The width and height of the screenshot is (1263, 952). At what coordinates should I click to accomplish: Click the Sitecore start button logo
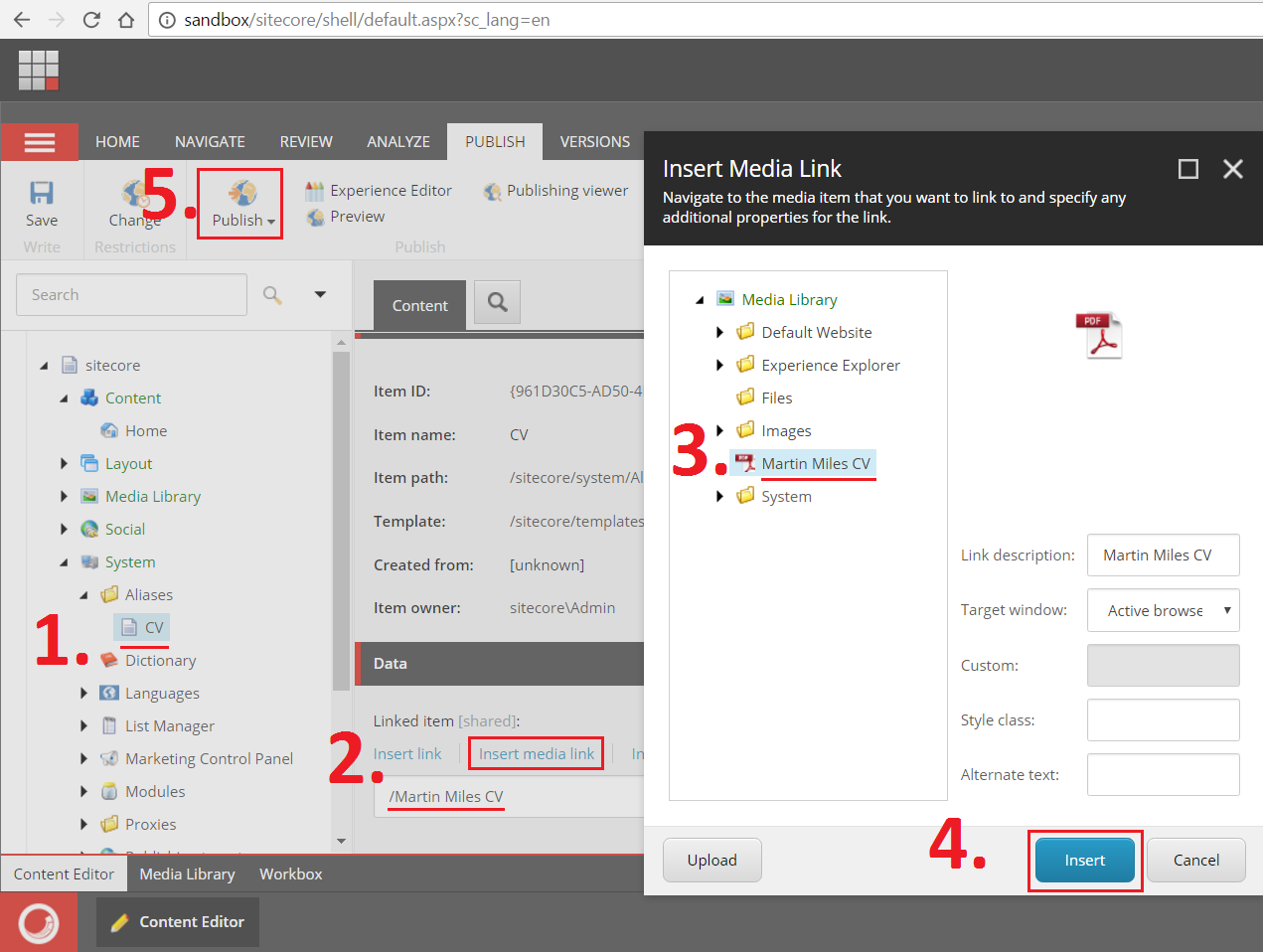click(39, 922)
